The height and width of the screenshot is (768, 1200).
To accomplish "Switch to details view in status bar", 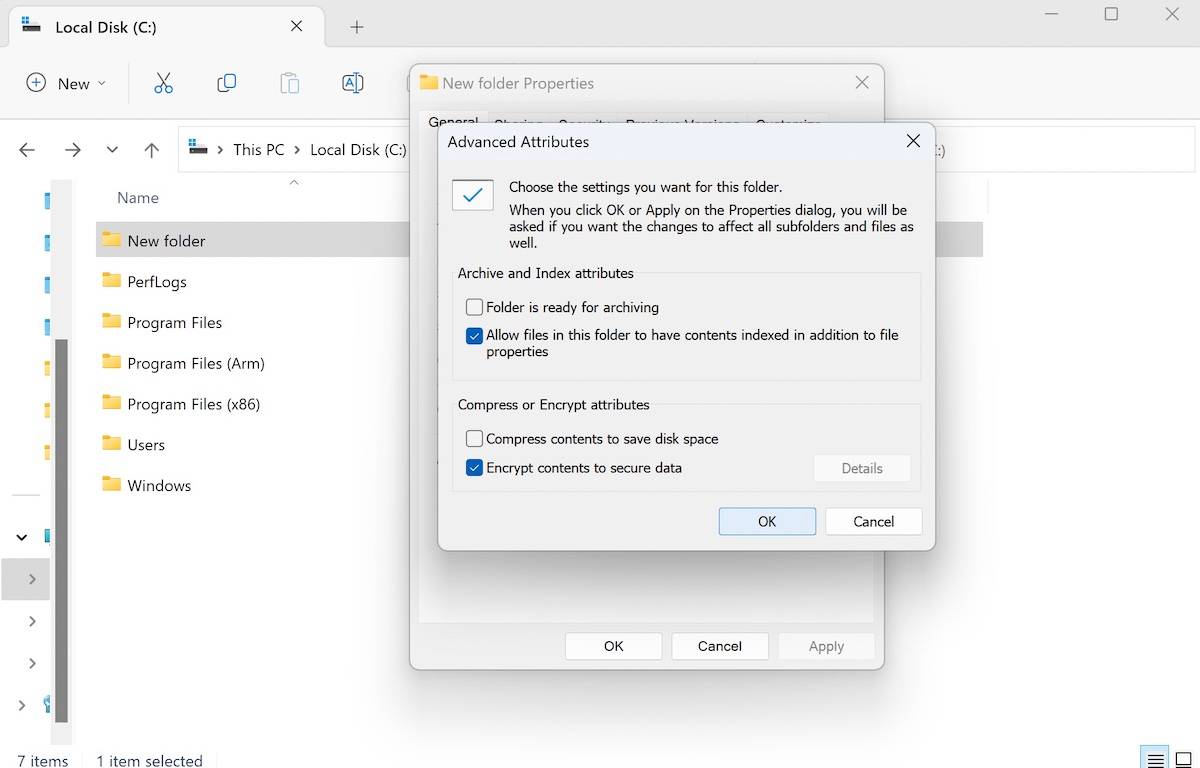I will (1155, 760).
